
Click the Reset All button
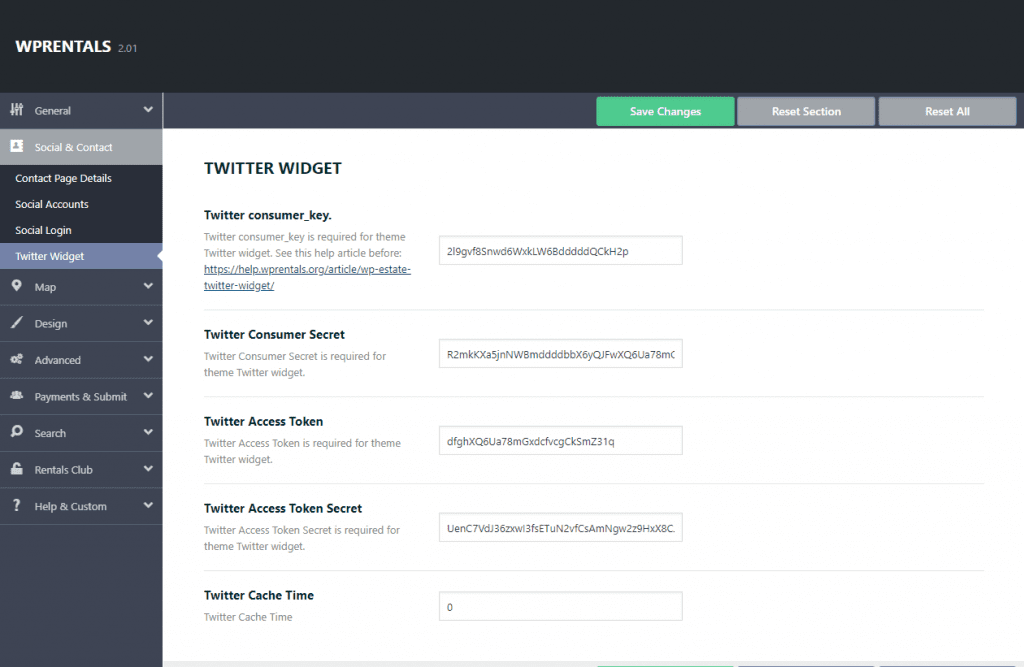click(x=947, y=111)
